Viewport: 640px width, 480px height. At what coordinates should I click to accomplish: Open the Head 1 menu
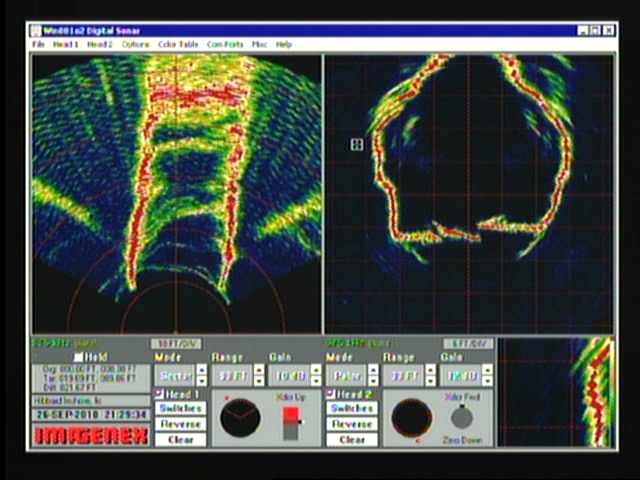coord(65,44)
